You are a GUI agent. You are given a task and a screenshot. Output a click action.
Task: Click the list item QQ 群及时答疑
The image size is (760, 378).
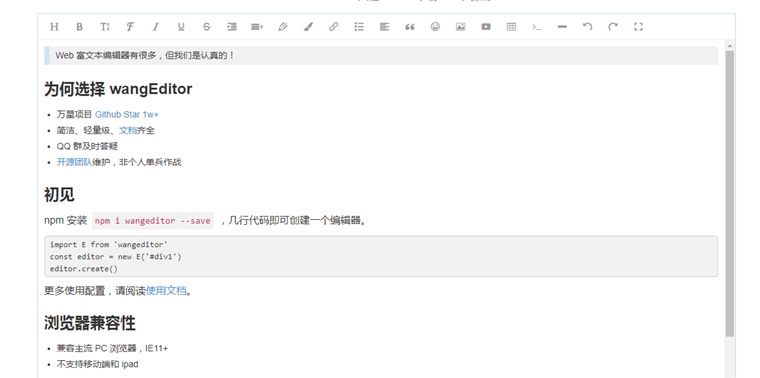click(87, 146)
